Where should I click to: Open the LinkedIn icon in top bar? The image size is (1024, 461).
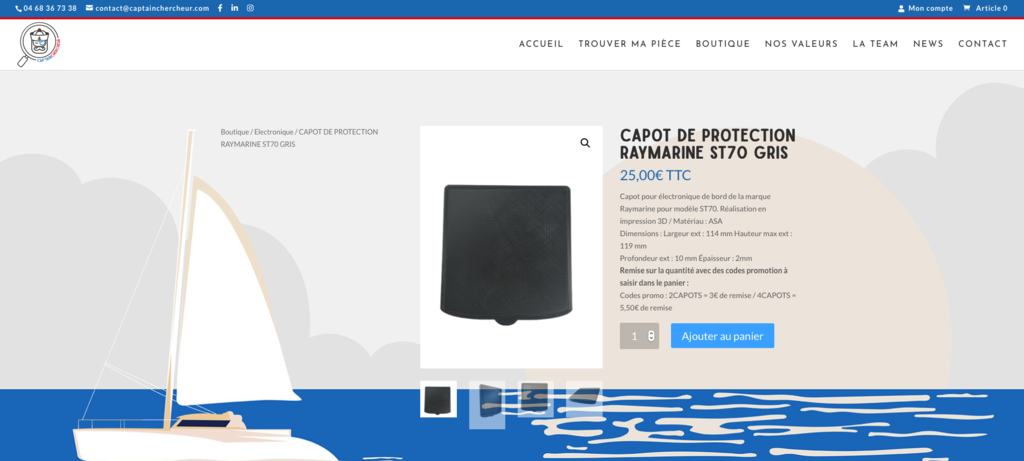pyautogui.click(x=234, y=8)
